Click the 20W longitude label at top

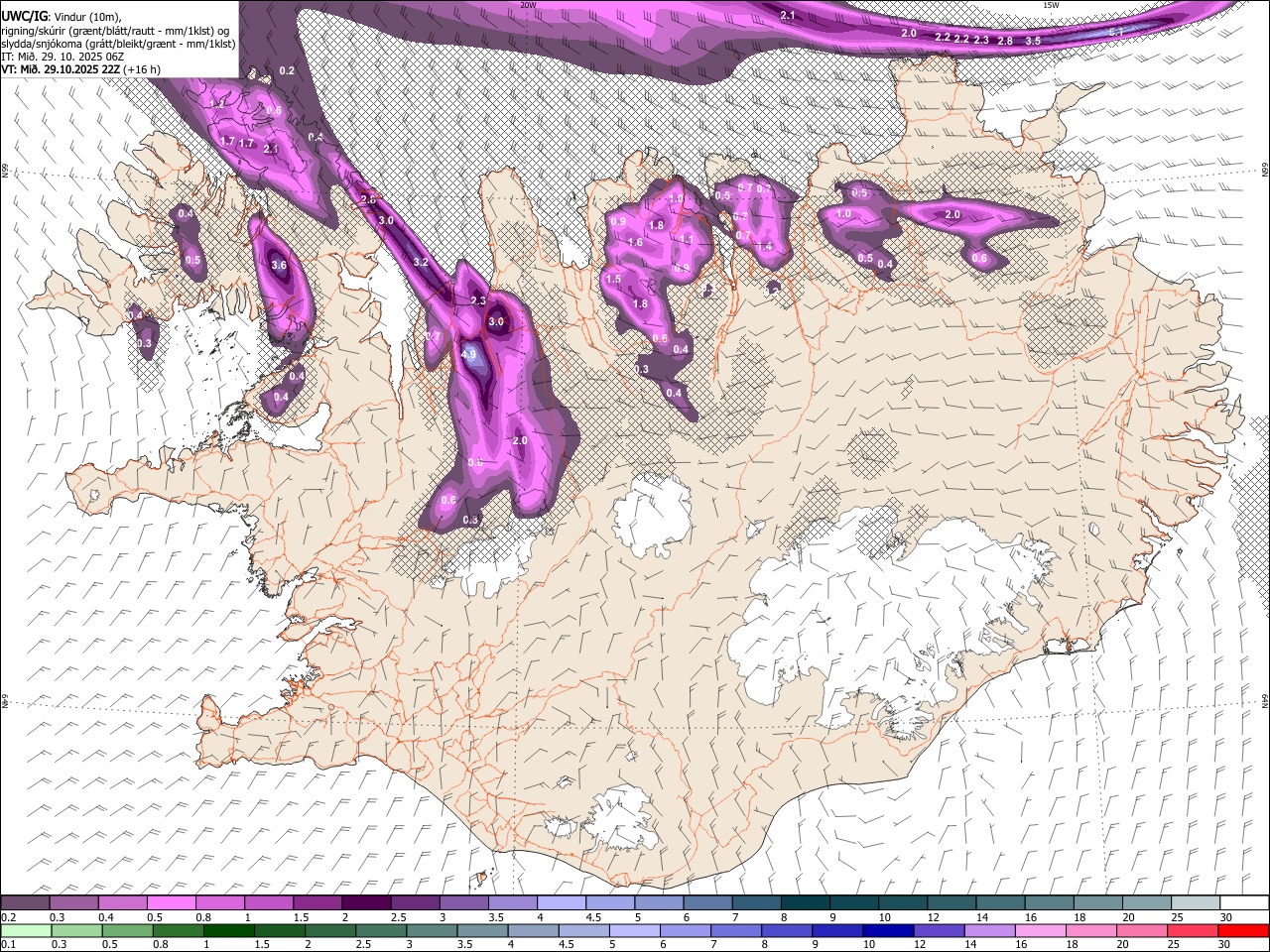point(528,5)
